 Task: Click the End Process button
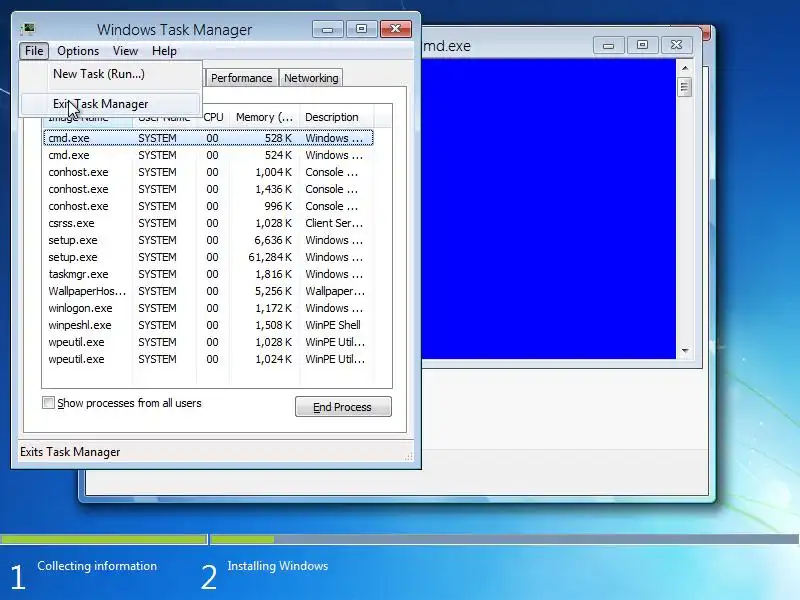(343, 407)
